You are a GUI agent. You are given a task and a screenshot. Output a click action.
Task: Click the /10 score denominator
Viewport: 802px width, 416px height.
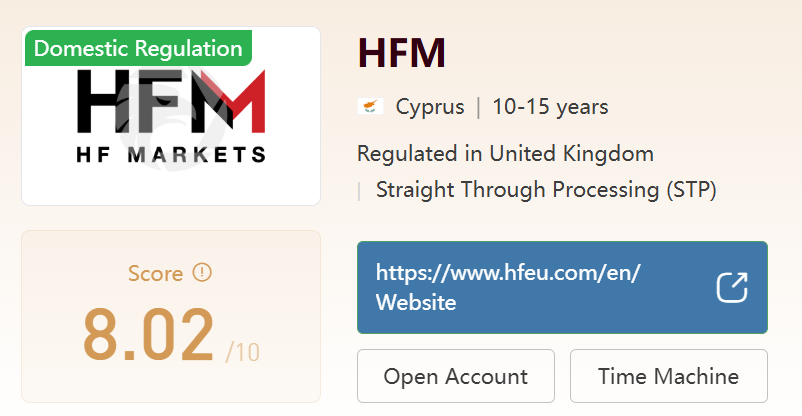pos(243,352)
